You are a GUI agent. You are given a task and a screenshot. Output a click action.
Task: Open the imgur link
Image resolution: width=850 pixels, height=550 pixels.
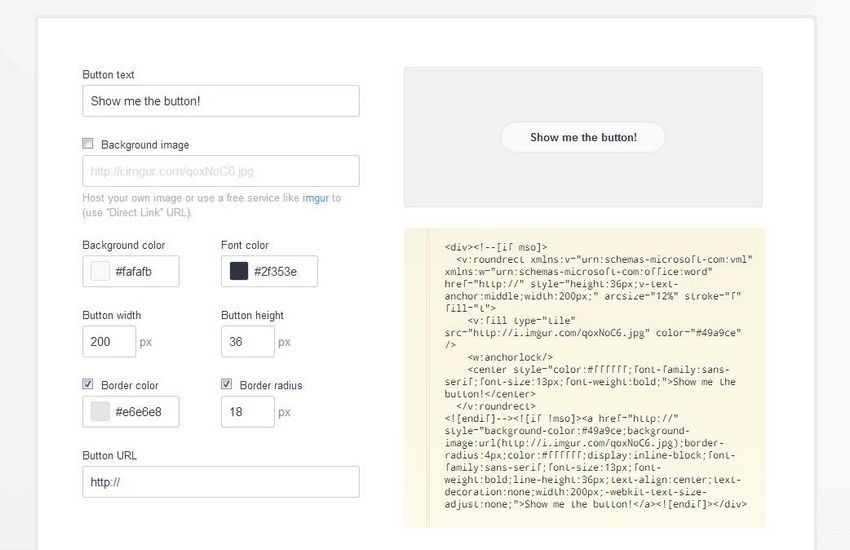click(x=315, y=198)
